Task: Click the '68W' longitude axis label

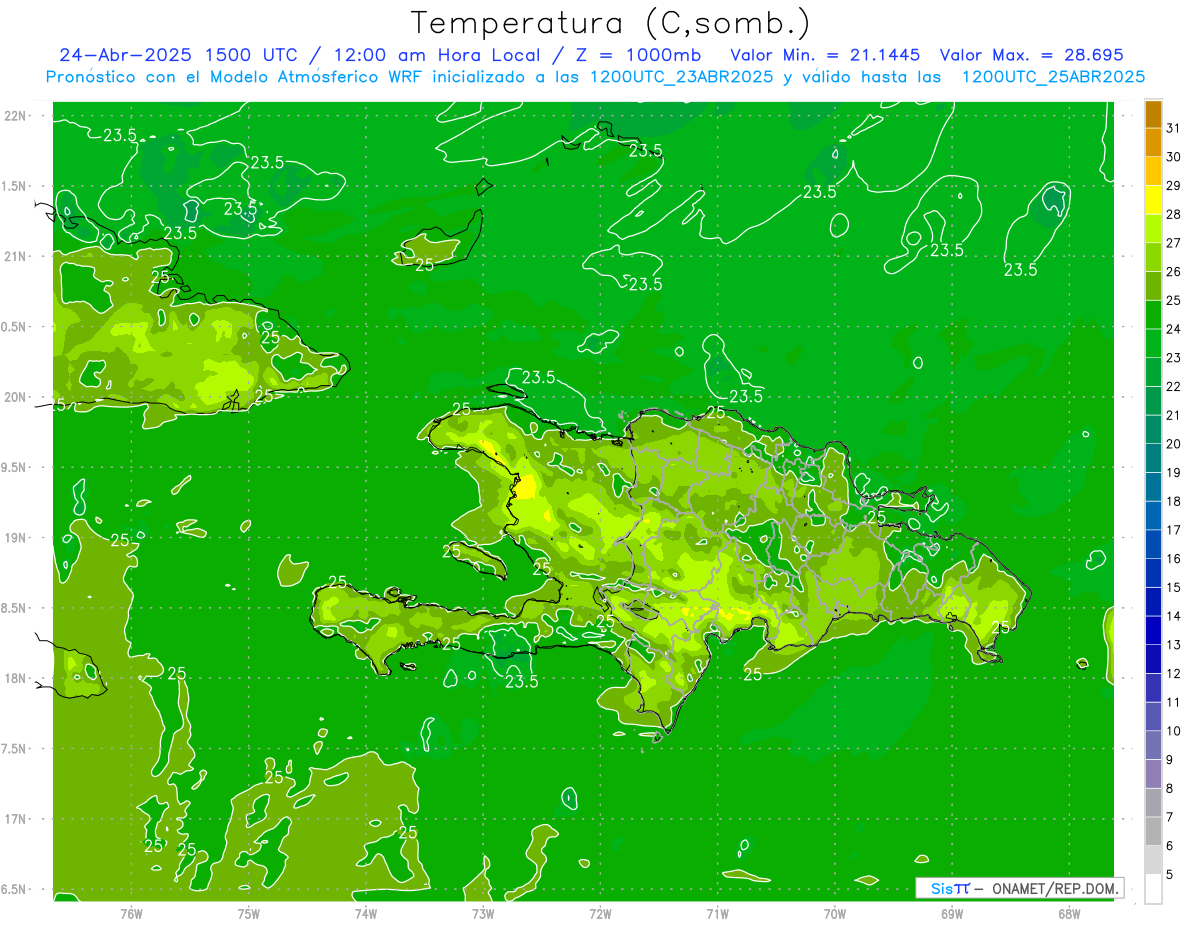Action: click(1069, 913)
